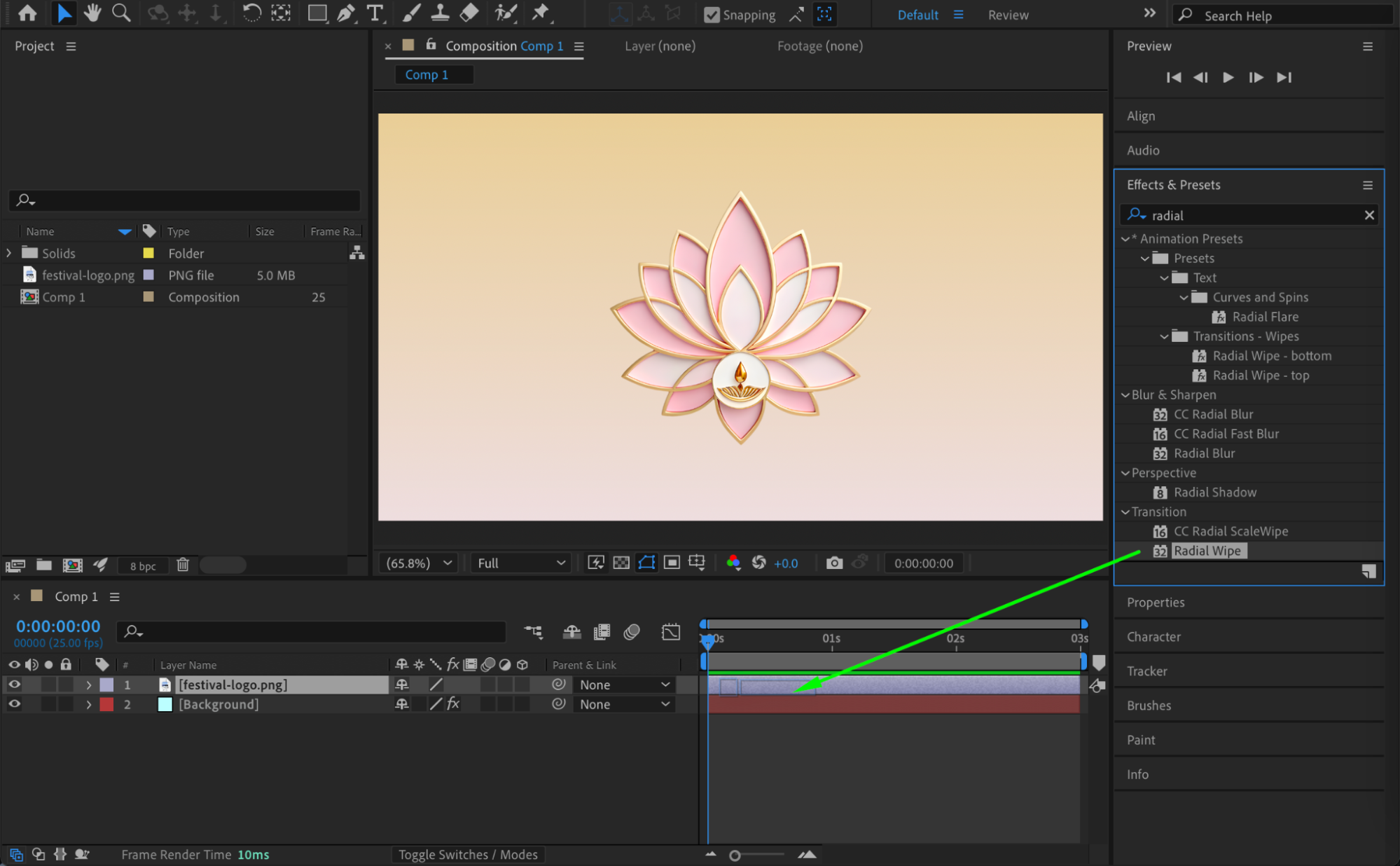Screen dimensions: 1400x866
Task: Switch to the Review workspace
Action: pos(1008,15)
